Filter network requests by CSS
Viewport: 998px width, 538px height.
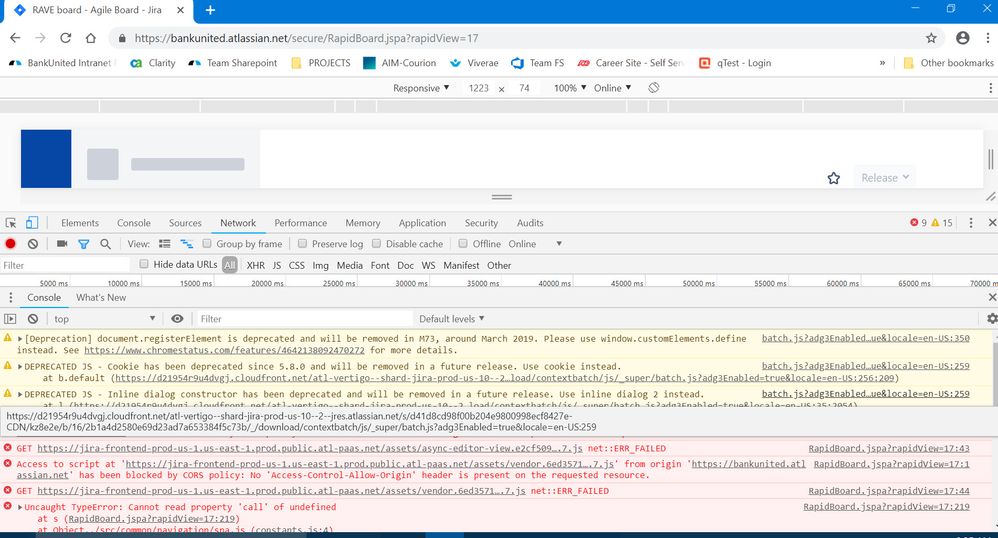click(x=297, y=265)
